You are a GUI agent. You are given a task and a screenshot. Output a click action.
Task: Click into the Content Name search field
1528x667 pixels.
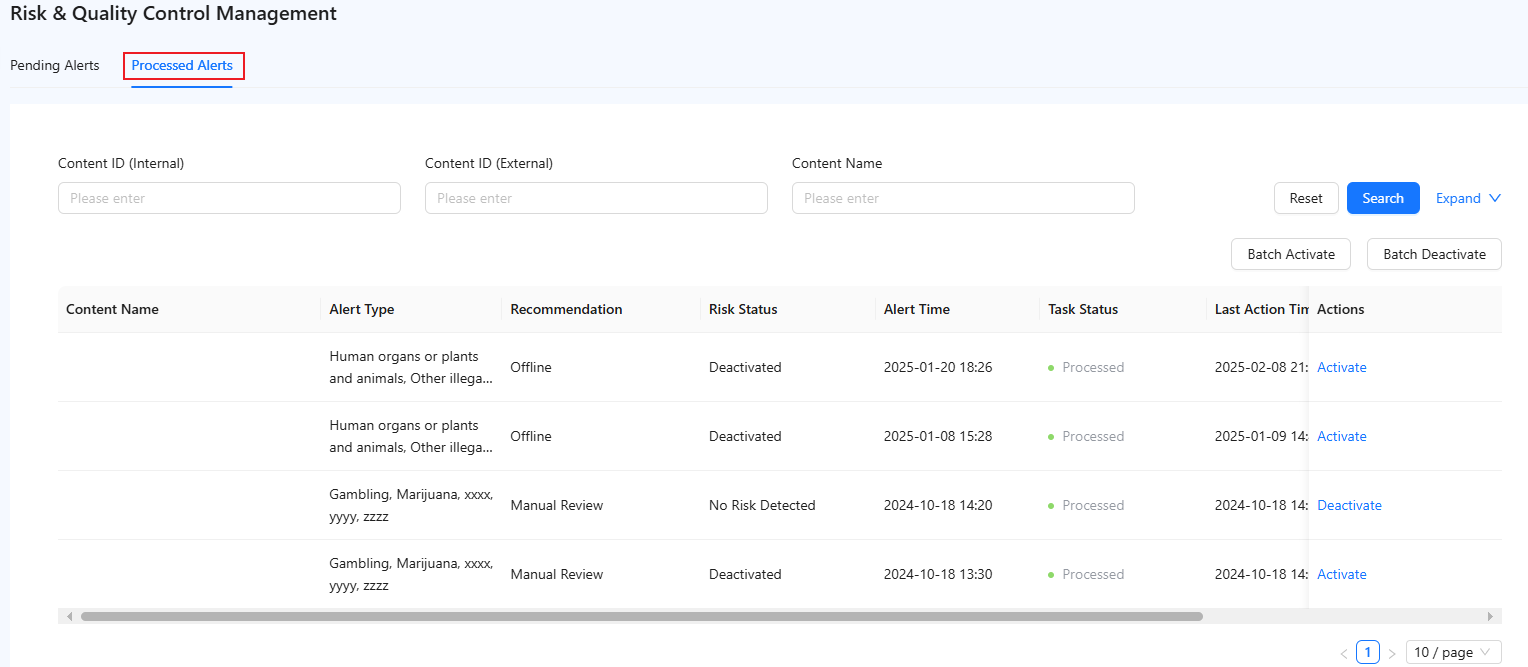[963, 198]
